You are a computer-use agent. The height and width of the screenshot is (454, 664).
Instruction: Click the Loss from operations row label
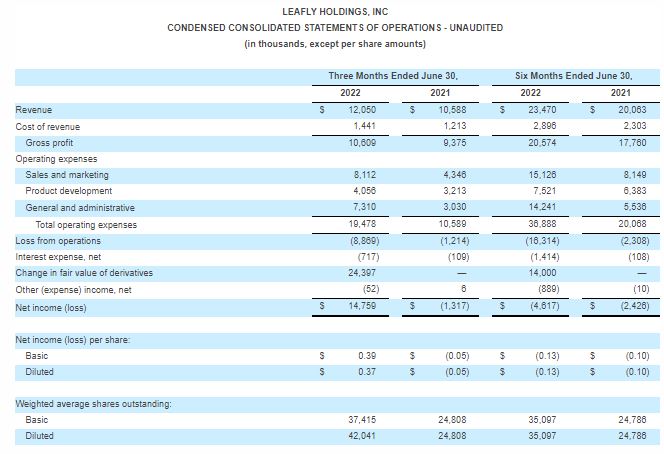[x=58, y=241]
